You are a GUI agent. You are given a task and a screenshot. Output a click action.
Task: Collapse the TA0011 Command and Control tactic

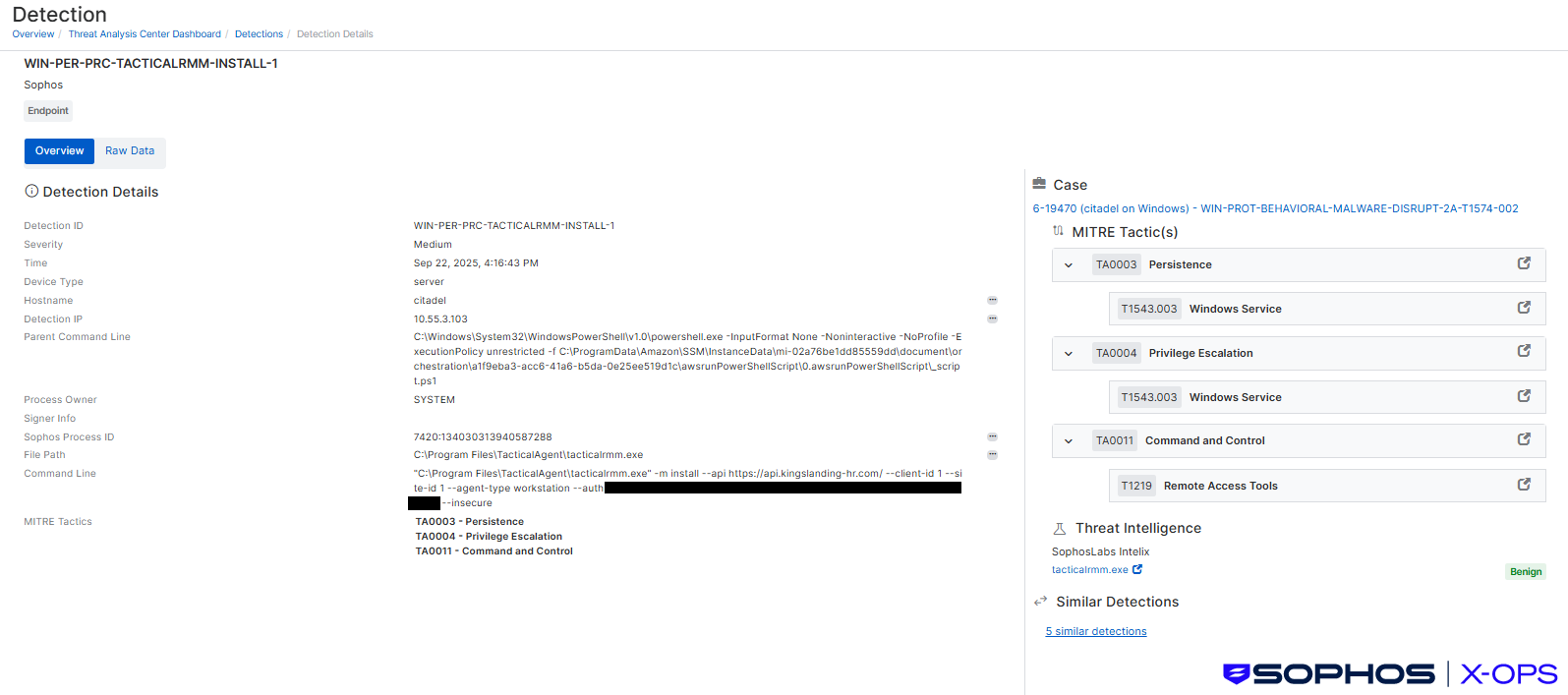[x=1069, y=441]
